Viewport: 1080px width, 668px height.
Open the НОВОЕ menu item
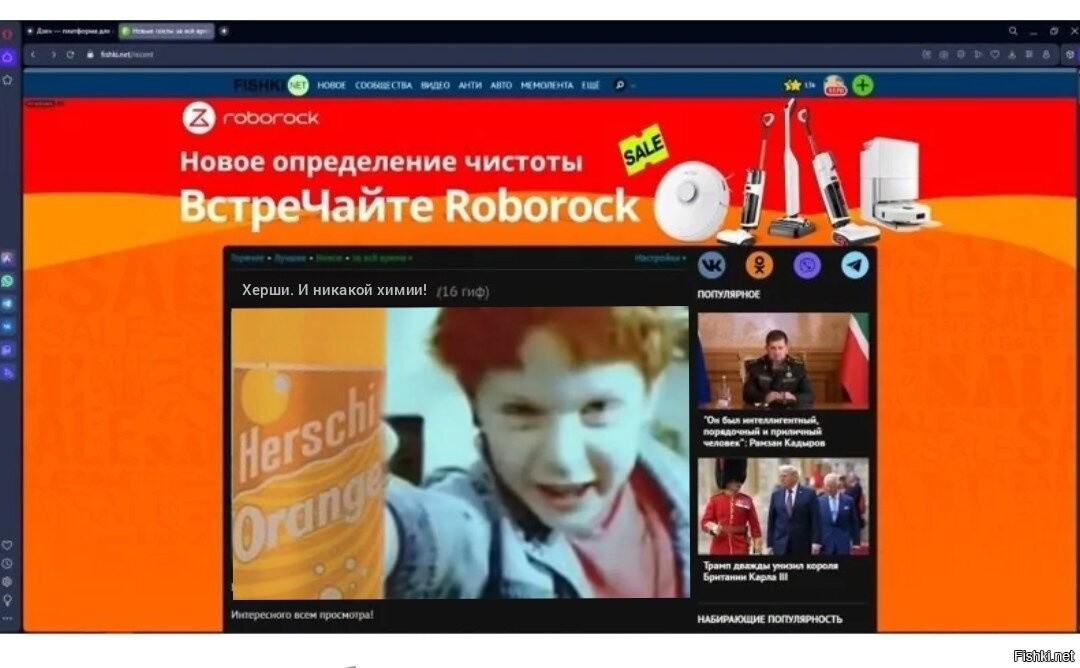(331, 85)
